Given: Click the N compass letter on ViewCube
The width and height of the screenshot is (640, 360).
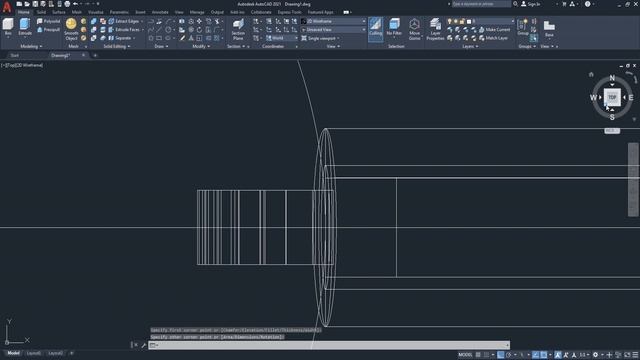Looking at the screenshot, I should (x=612, y=78).
